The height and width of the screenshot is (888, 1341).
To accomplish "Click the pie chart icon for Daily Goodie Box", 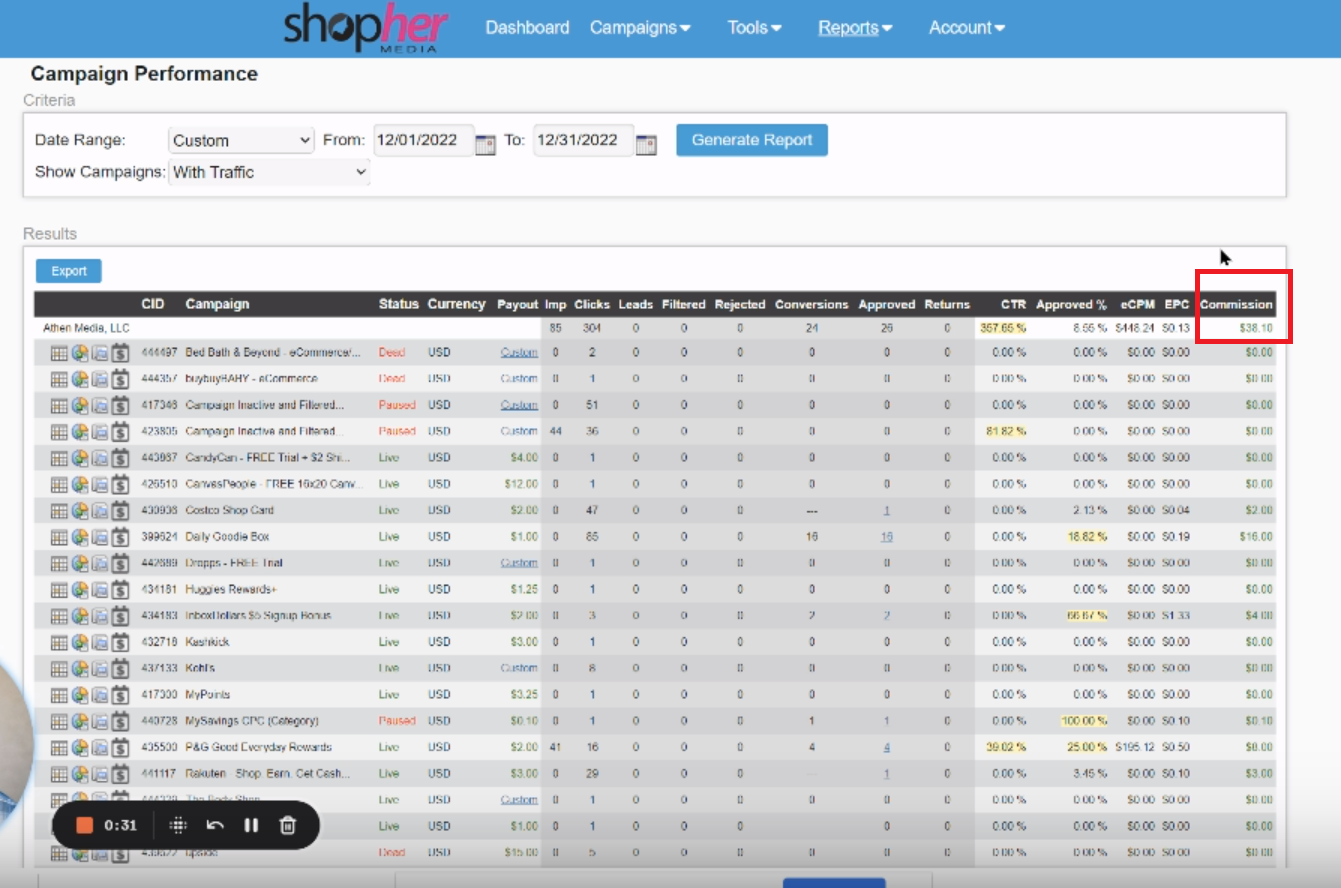I will click(80, 537).
